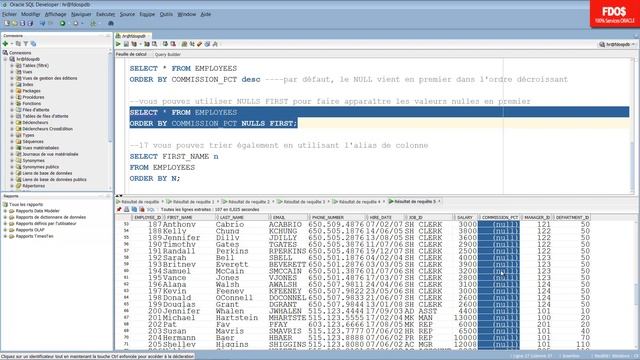The image size is (640, 360).
Task: Click the Rollback icon in worksheet toolbar
Action: (x=173, y=44)
